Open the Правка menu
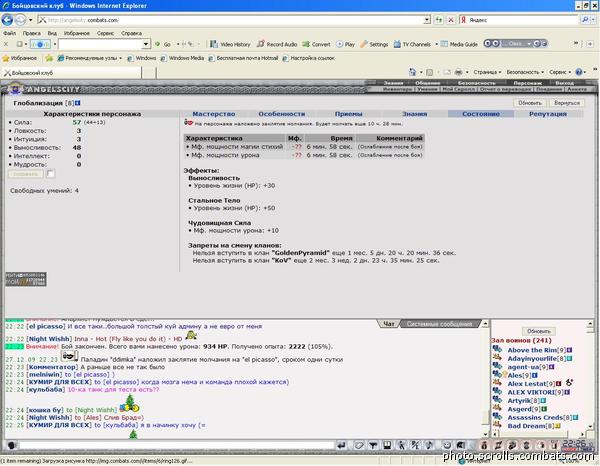Screen dimensions: 600x466 [x=31, y=33]
